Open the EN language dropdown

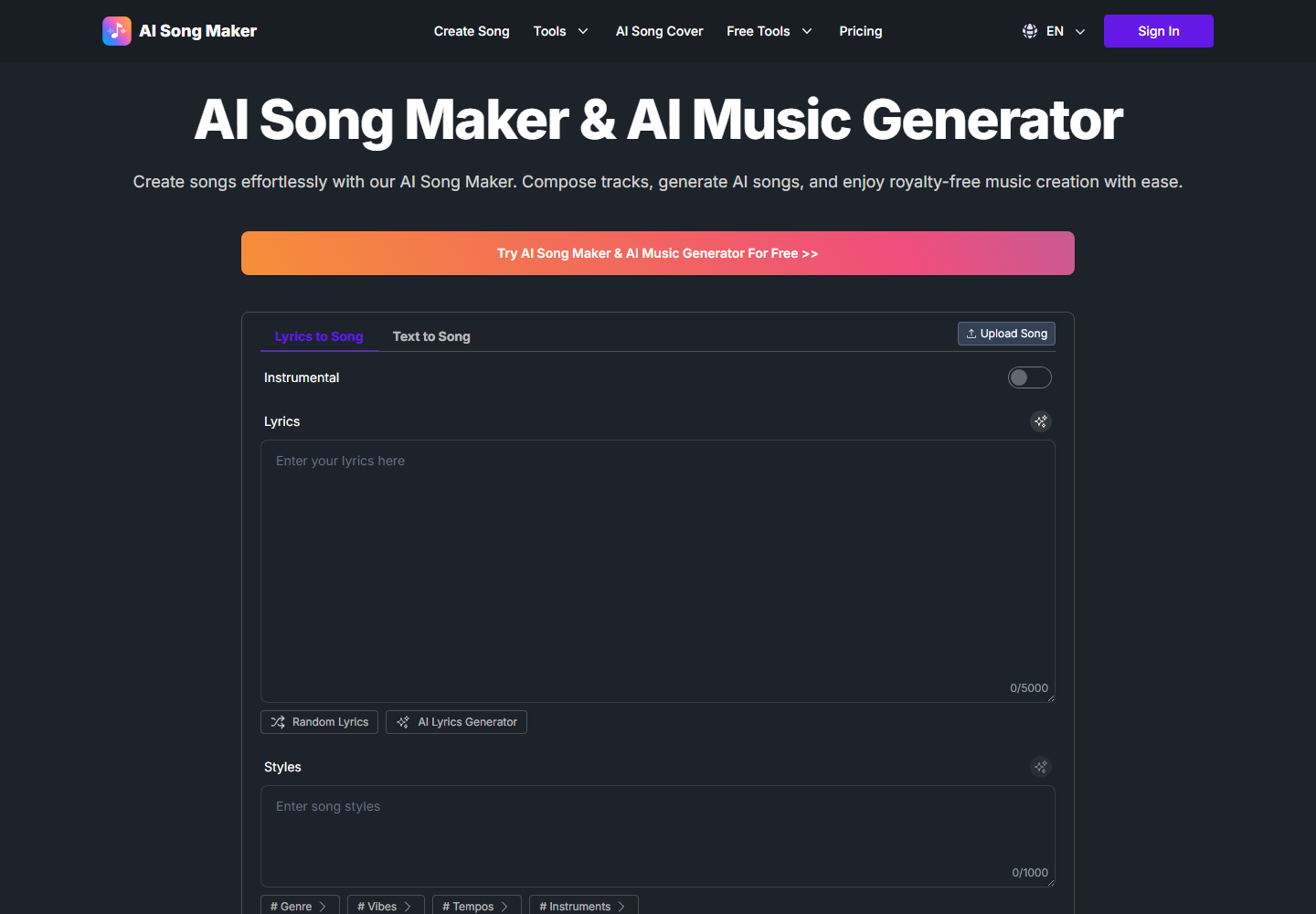pyautogui.click(x=1054, y=31)
